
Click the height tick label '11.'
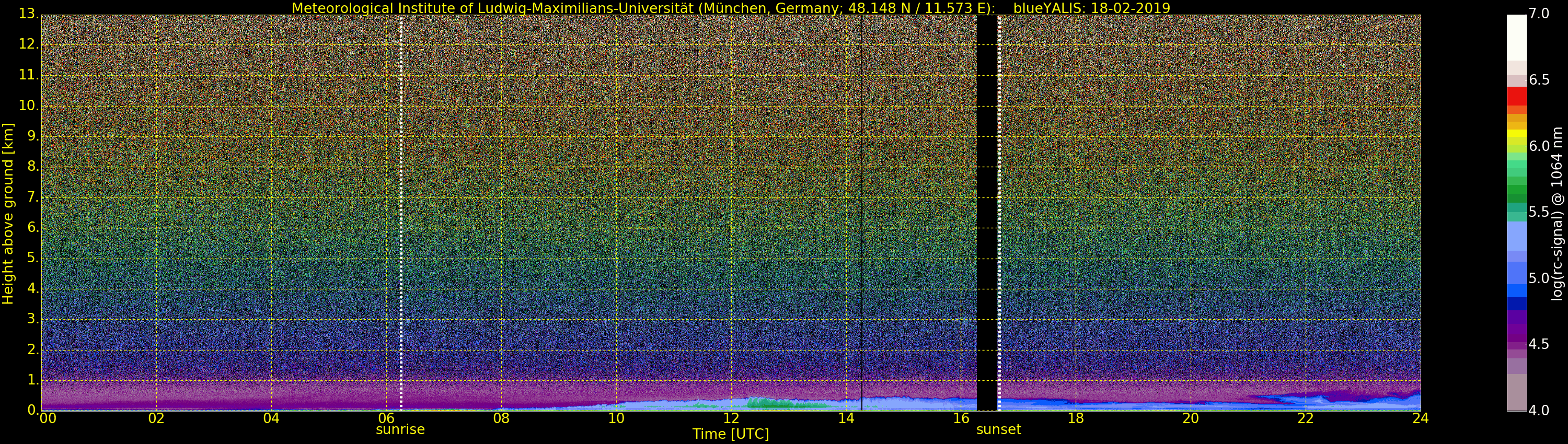pyautogui.click(x=29, y=75)
